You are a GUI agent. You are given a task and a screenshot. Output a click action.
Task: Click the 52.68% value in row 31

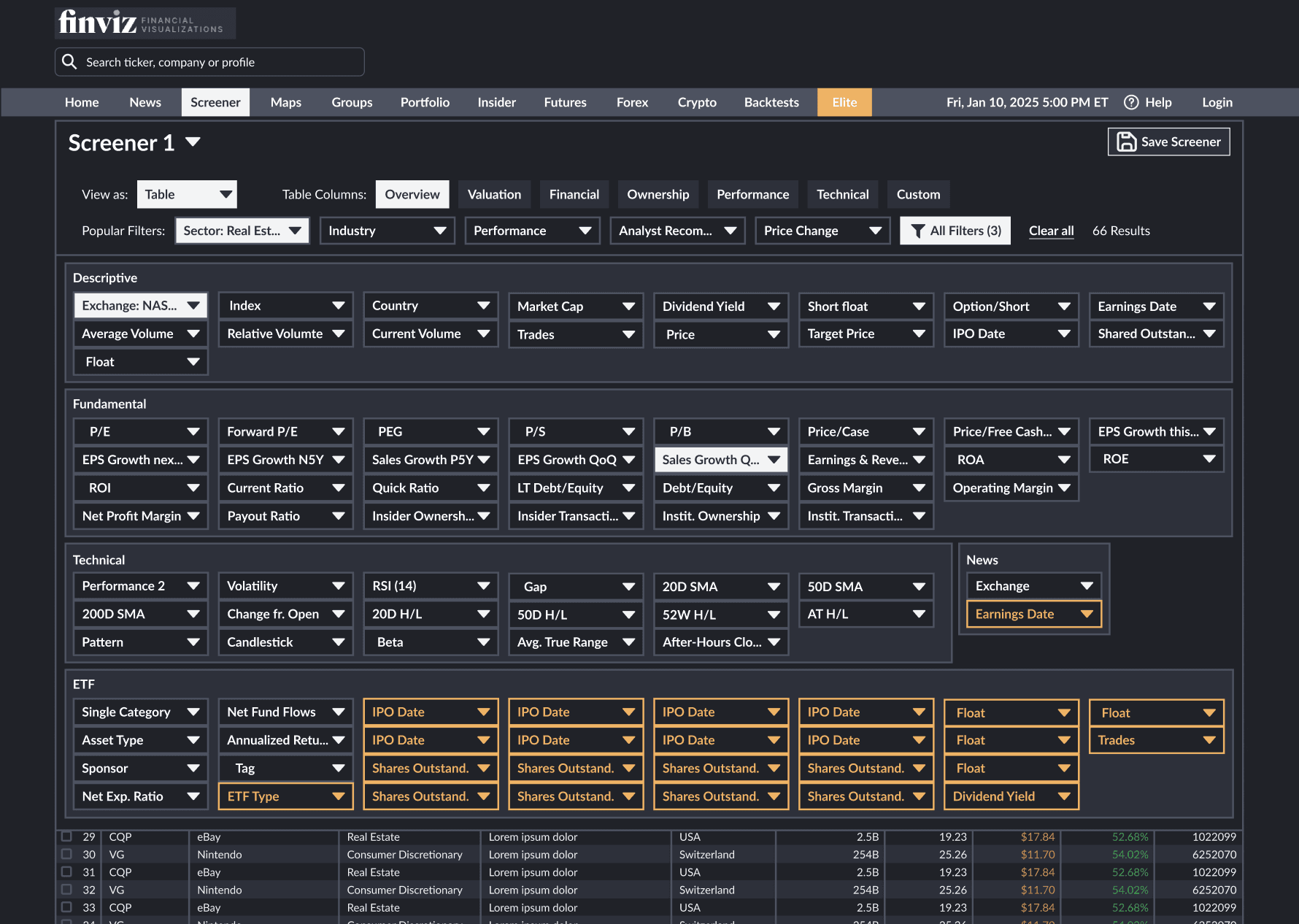pos(1130,872)
